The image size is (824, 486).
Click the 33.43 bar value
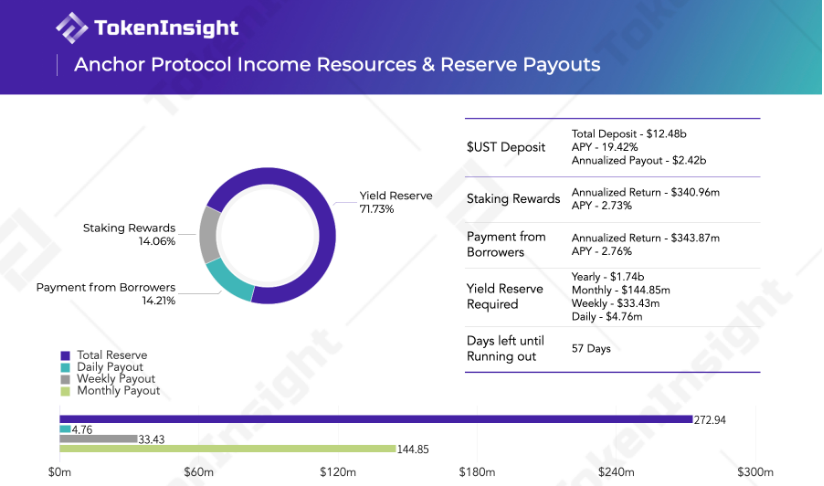[x=151, y=440]
